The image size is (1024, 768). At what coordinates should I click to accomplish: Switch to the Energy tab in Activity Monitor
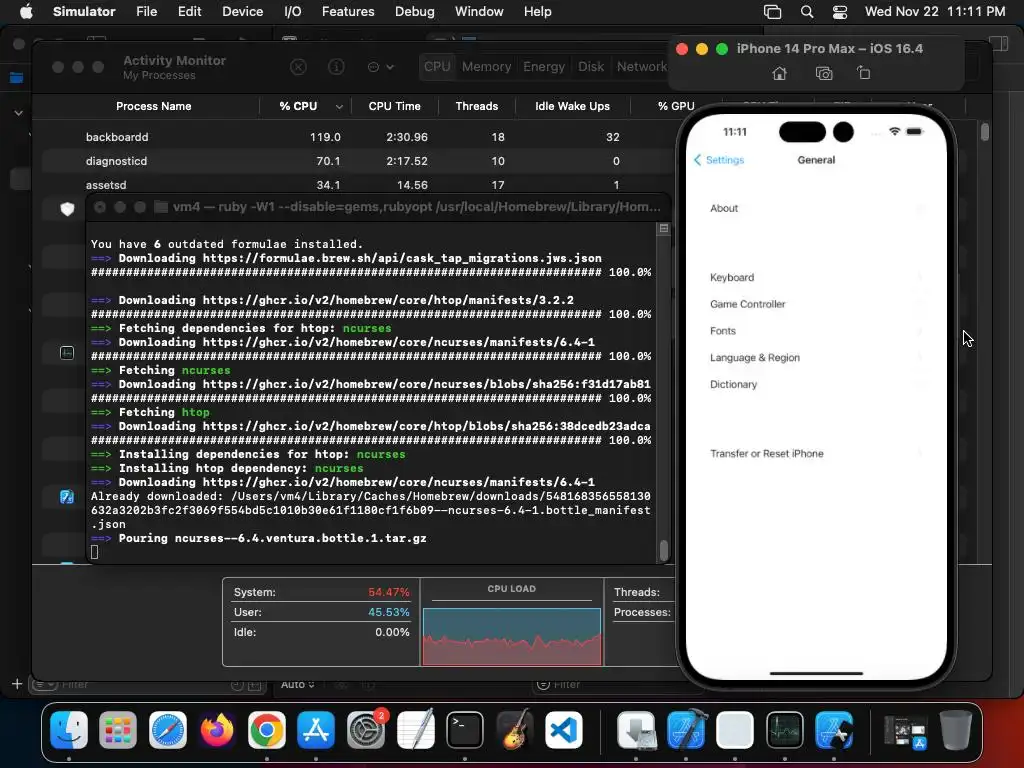click(x=543, y=67)
